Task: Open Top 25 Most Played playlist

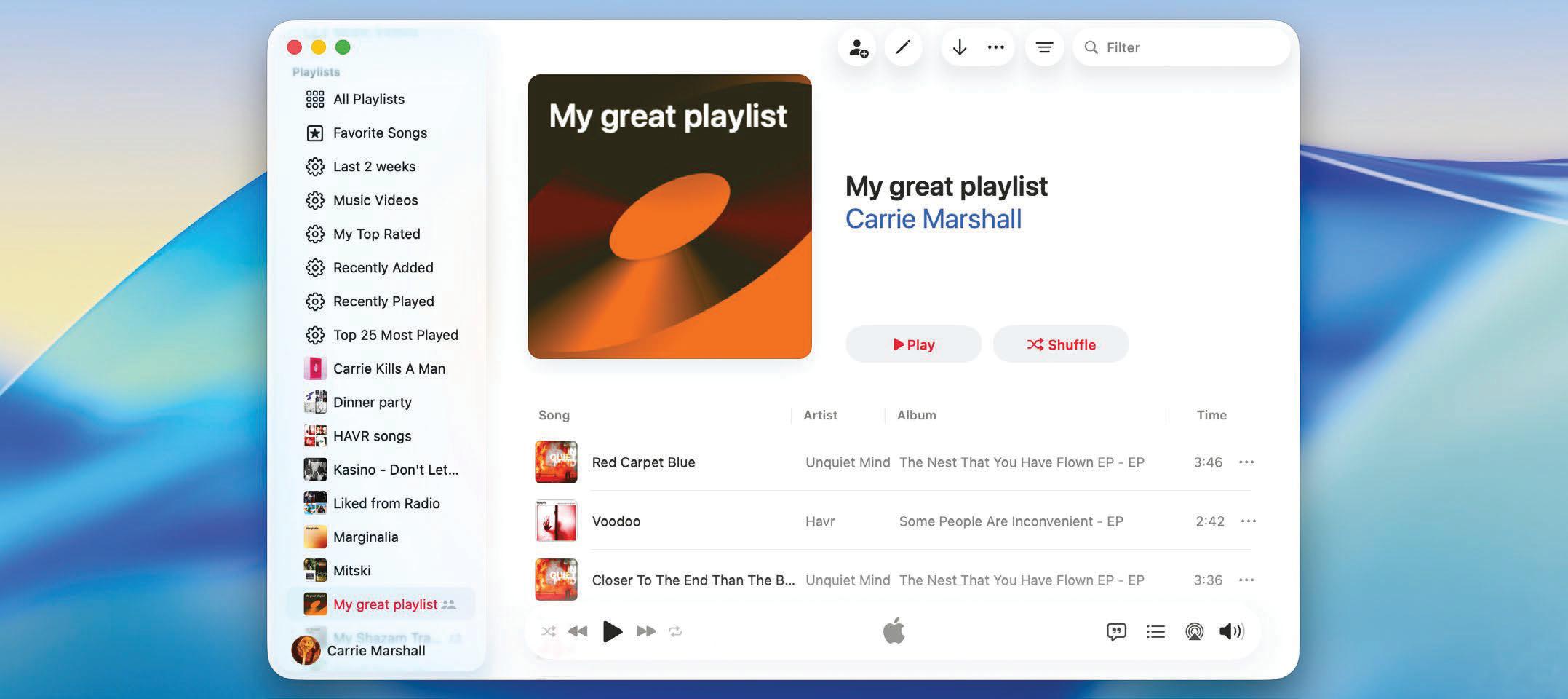Action: click(395, 335)
